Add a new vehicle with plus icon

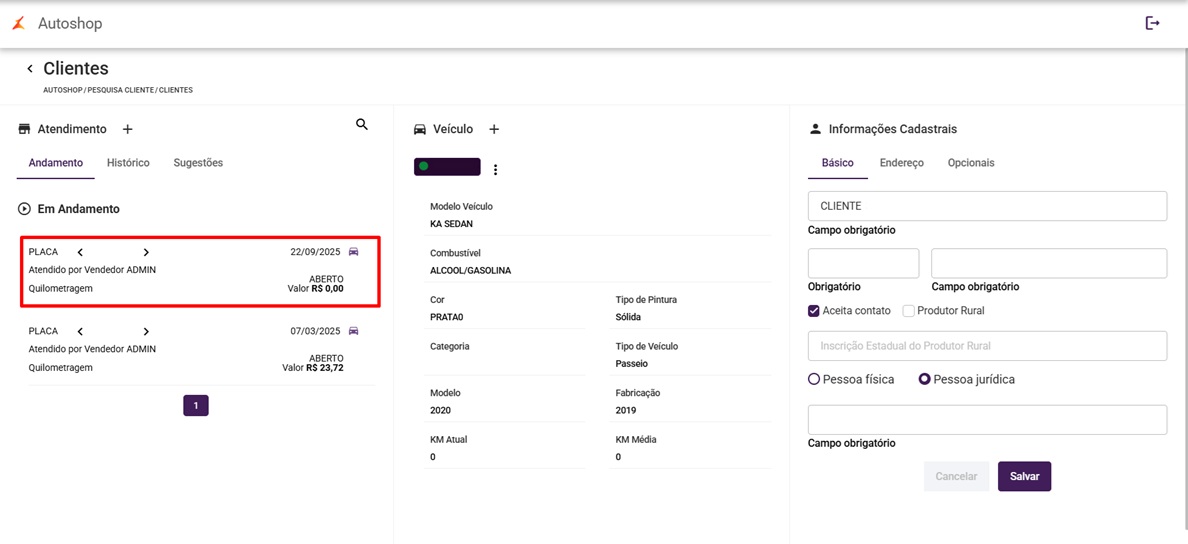click(x=494, y=129)
